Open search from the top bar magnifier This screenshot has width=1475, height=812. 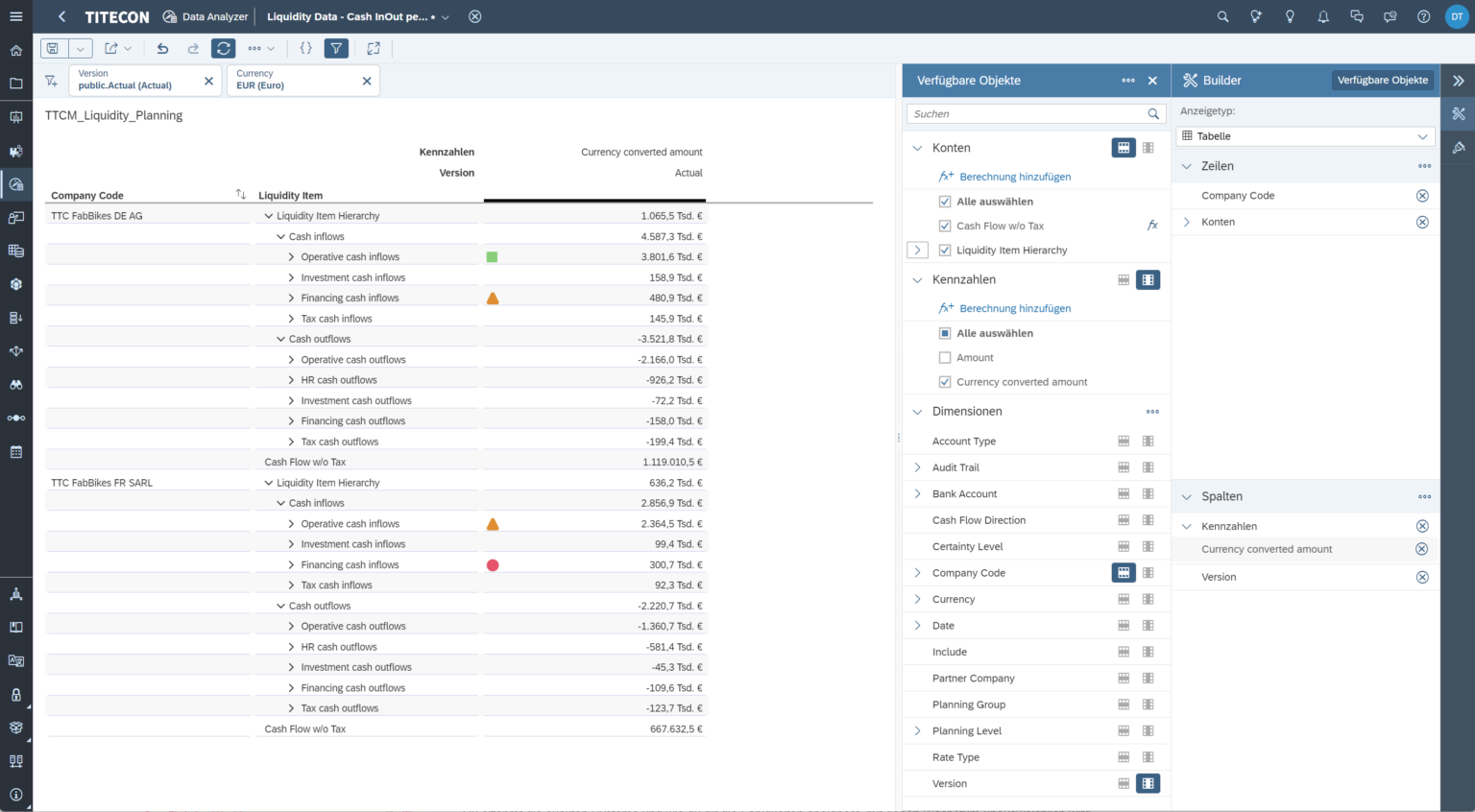(1221, 16)
